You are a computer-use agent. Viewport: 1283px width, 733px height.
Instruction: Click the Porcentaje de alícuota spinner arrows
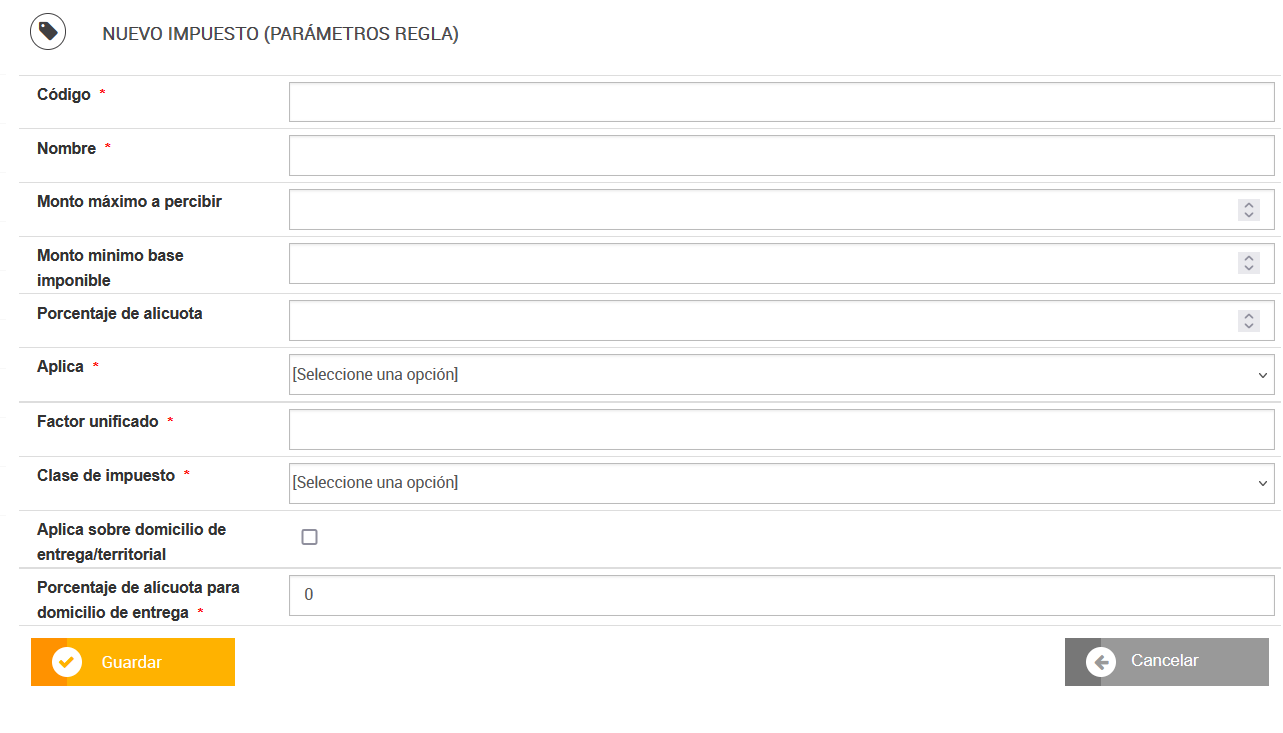[1248, 321]
